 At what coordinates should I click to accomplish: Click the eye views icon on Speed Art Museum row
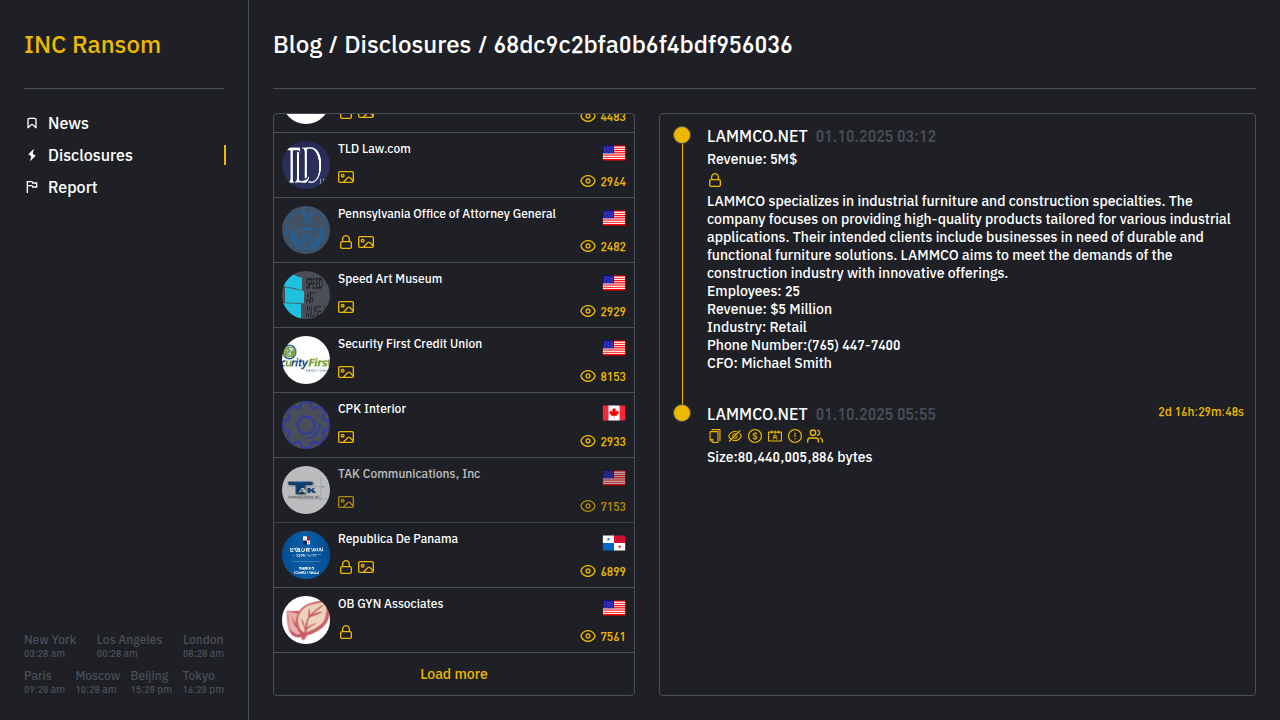click(x=588, y=311)
